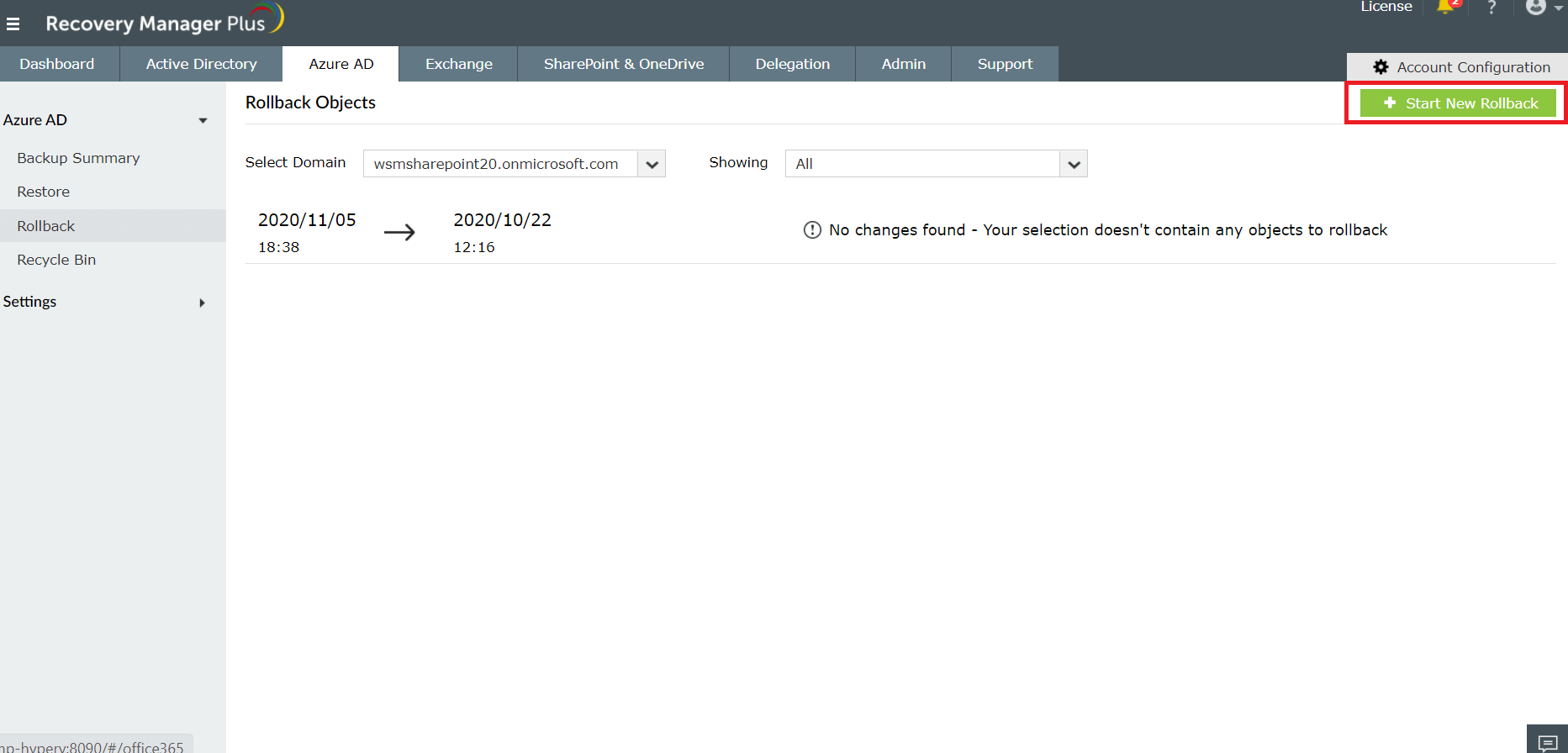Open the Restore page
Image resolution: width=1568 pixels, height=753 pixels.
coord(44,192)
